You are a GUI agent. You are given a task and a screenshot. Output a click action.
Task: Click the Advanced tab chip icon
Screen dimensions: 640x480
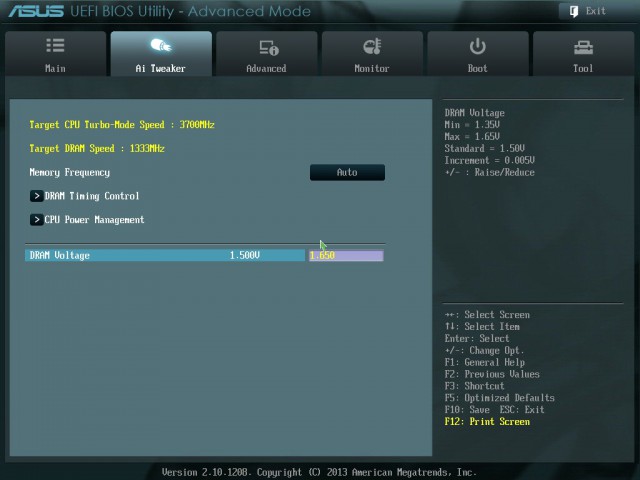[x=267, y=47]
